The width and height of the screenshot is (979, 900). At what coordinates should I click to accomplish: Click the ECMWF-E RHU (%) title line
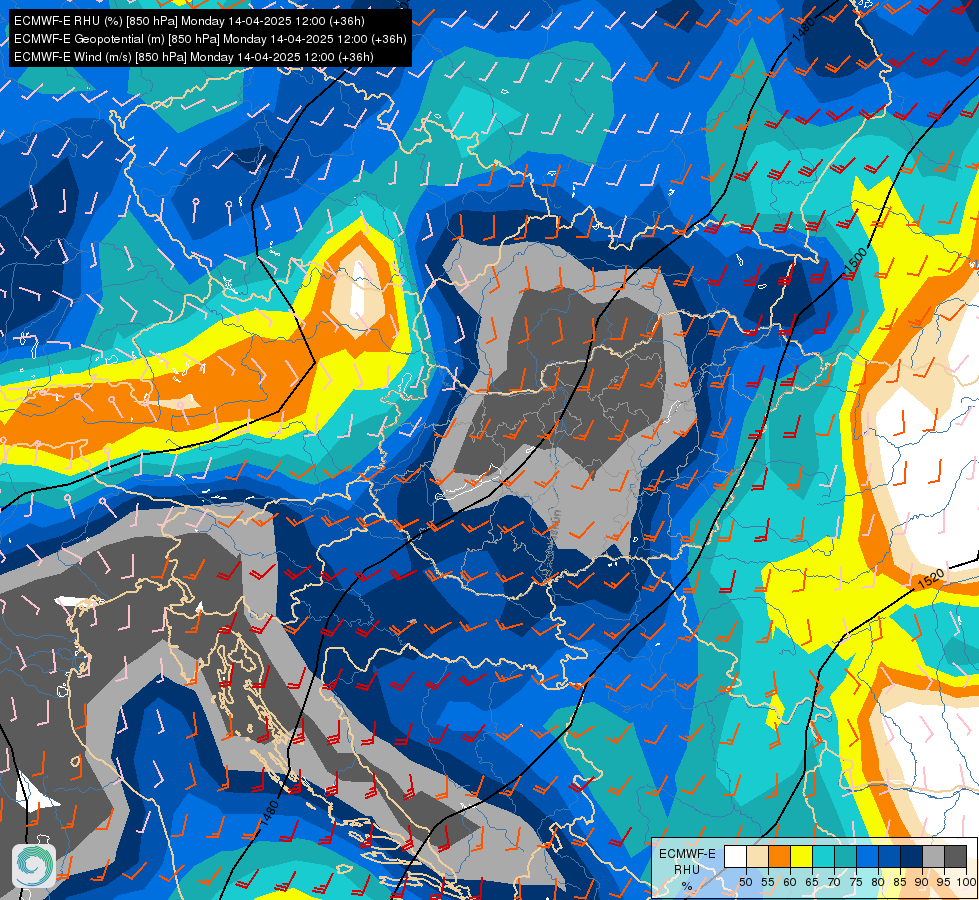coord(189,21)
